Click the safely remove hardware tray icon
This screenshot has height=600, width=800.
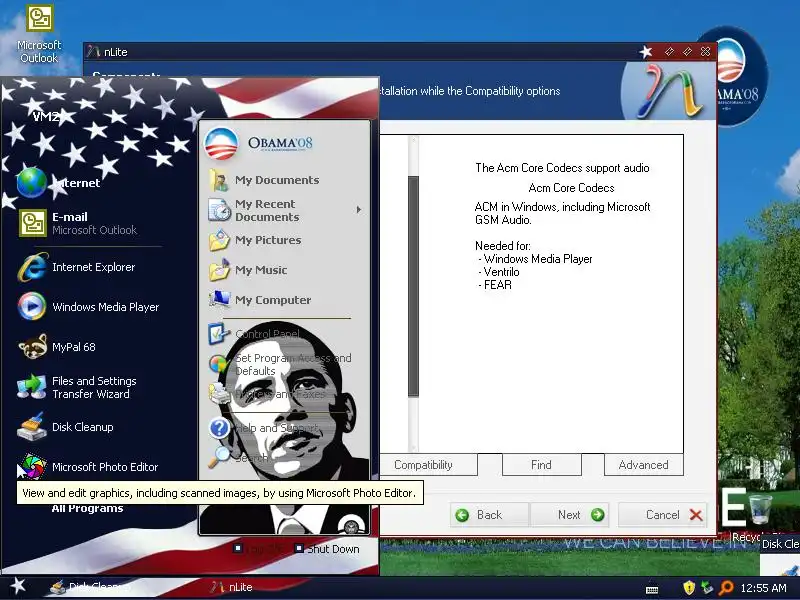click(x=707, y=588)
